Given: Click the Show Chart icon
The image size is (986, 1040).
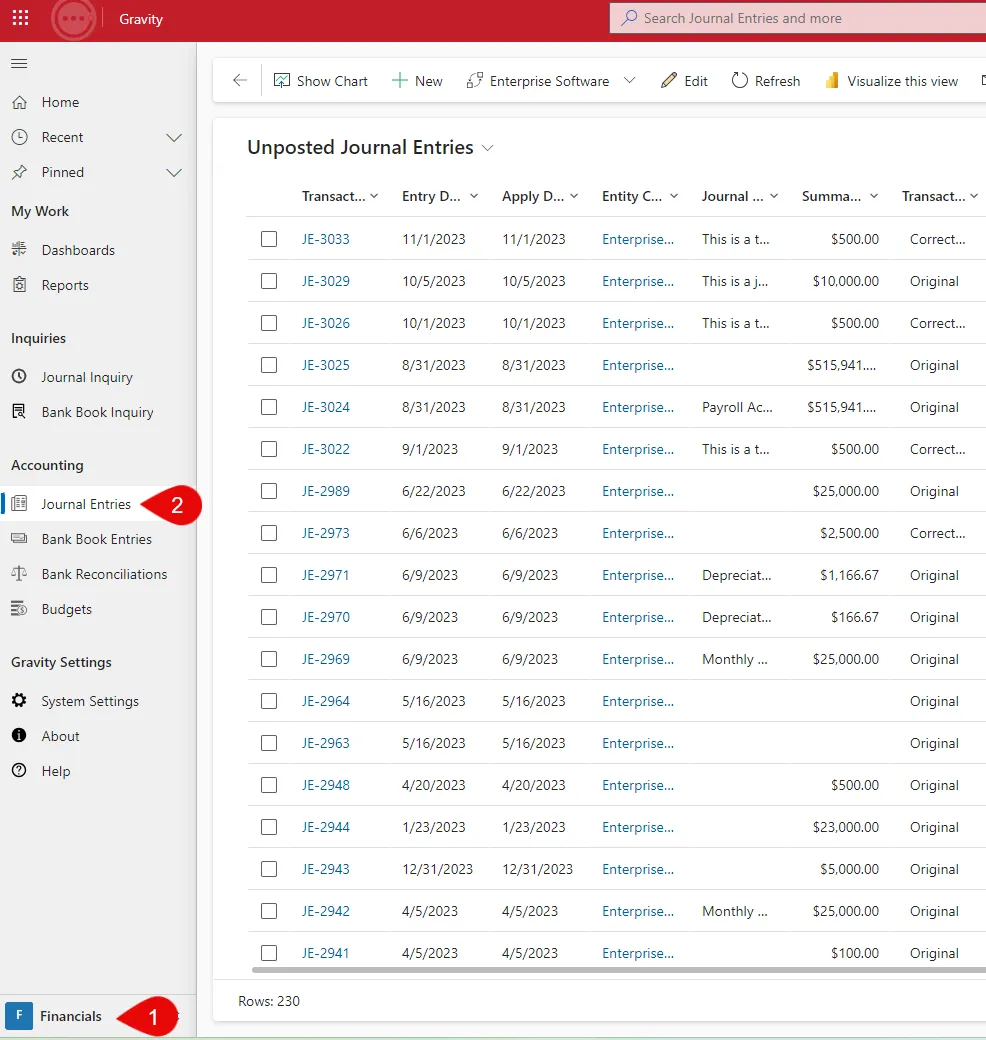Looking at the screenshot, I should pos(282,81).
